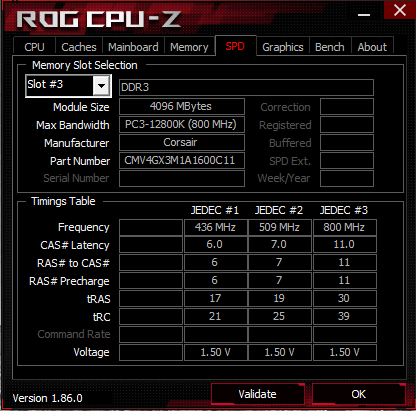Click the 4096 MBytes module size field
416x411 pixels.
point(182,106)
